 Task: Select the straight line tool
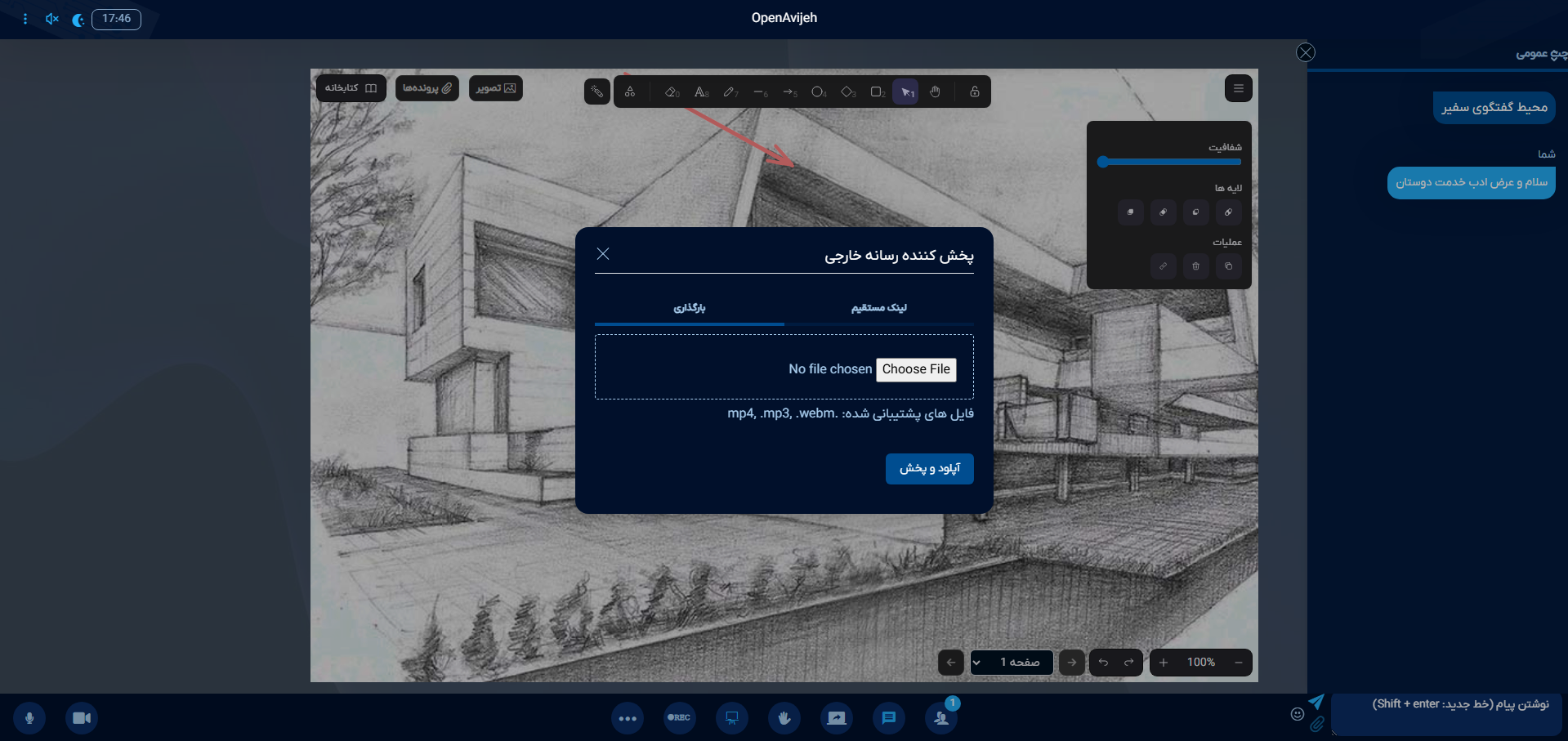click(x=760, y=92)
